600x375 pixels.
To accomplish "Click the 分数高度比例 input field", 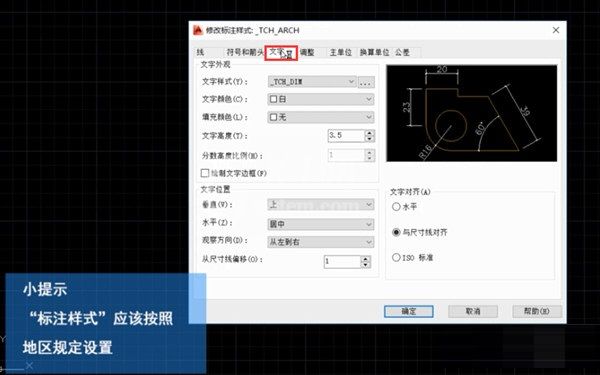I will pos(346,155).
